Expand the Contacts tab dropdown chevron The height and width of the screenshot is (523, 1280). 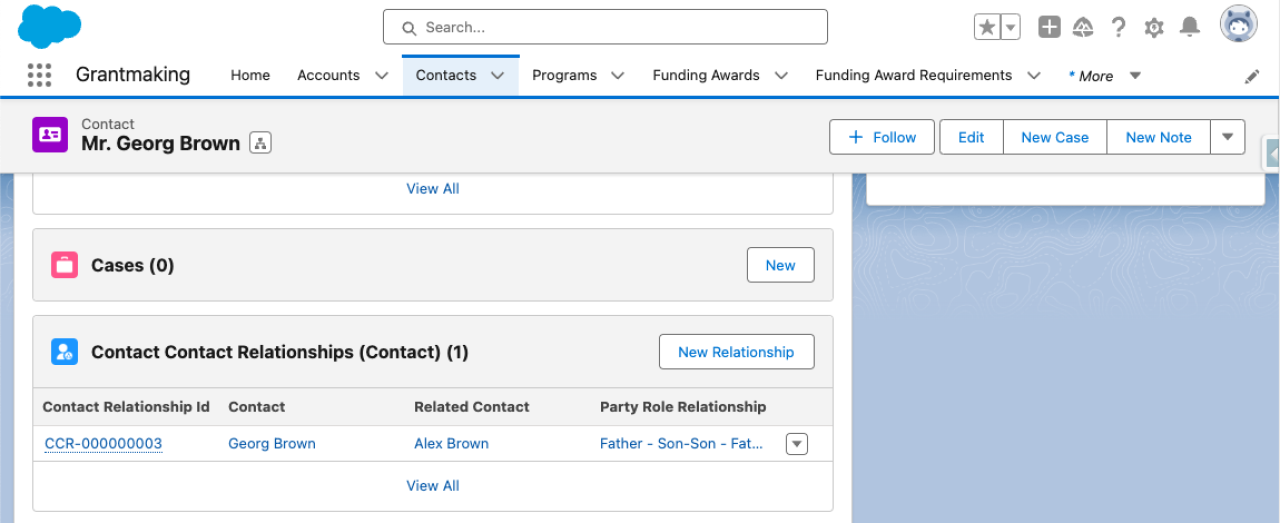497,75
